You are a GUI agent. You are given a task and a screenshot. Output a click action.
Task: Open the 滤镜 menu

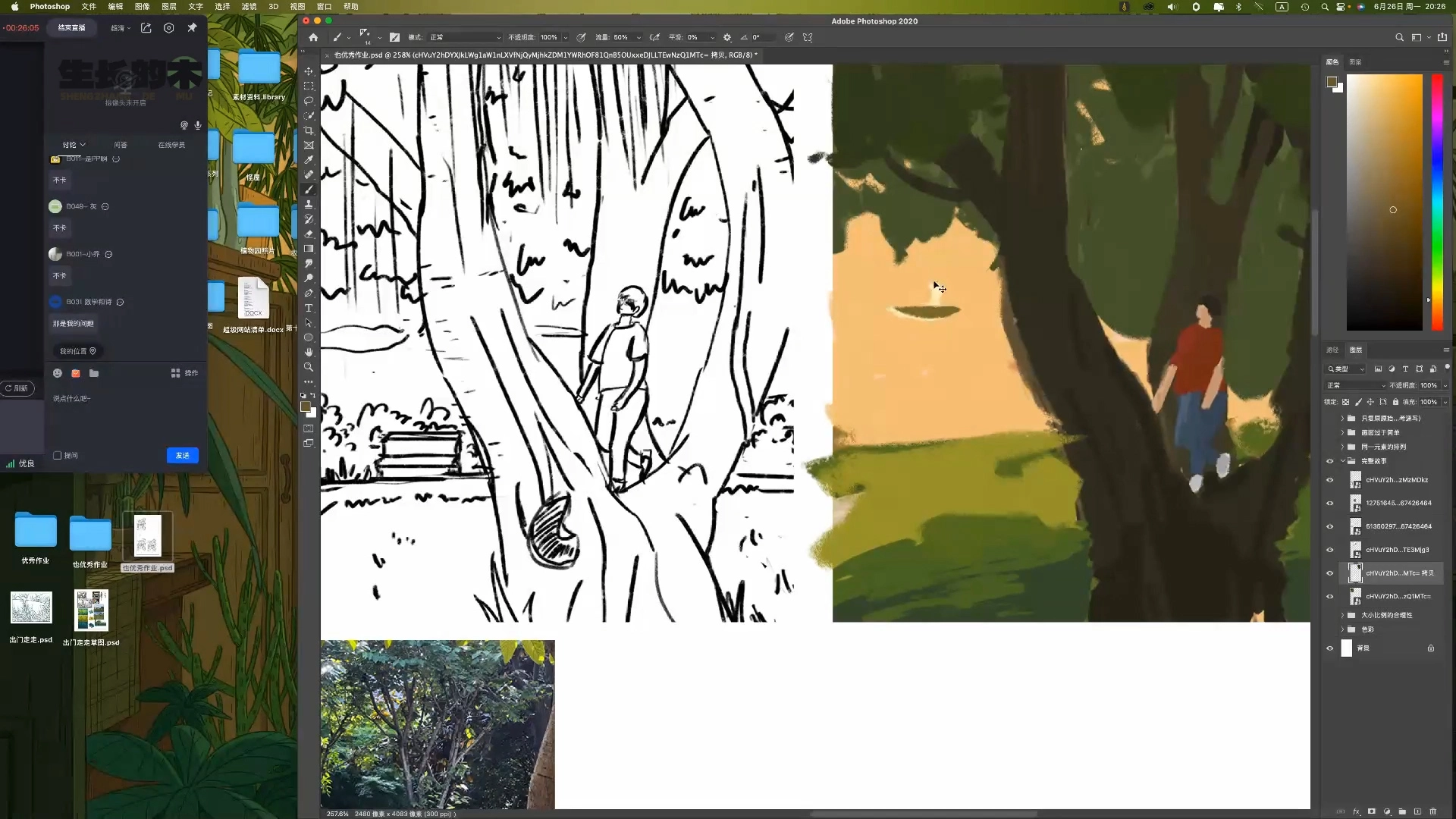249,6
